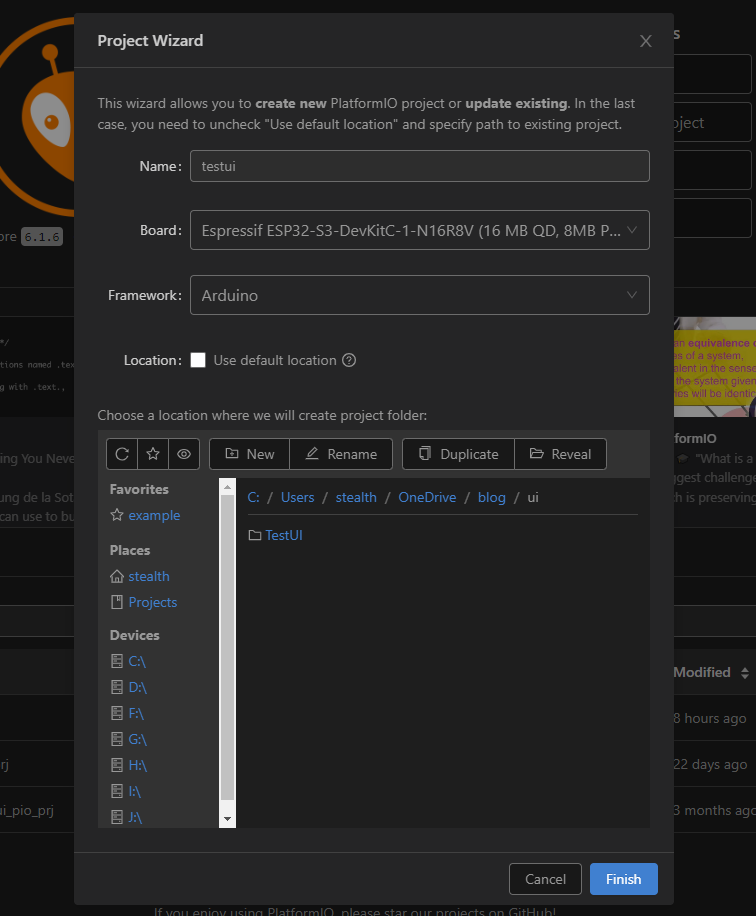Select the C:\ drive device
756x916 pixels.
[137, 661]
